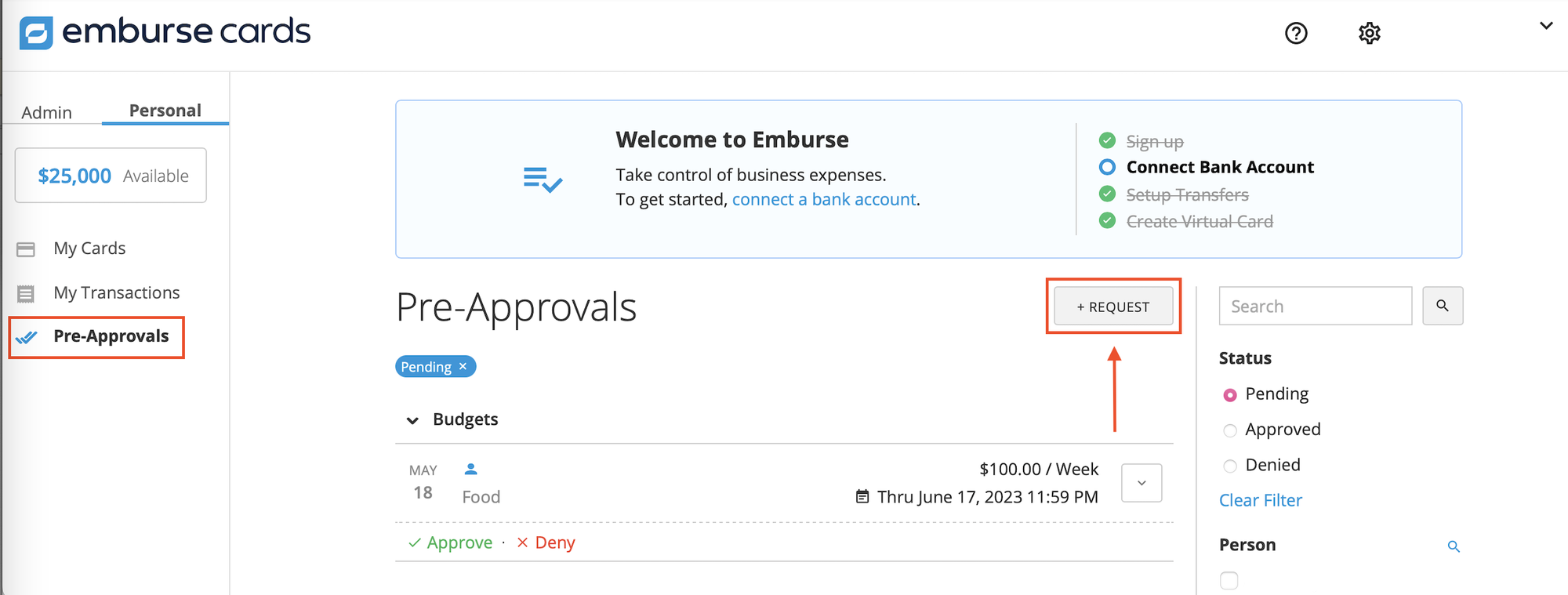Click the Person filter search icon
This screenshot has width=1568, height=595.
(1453, 546)
